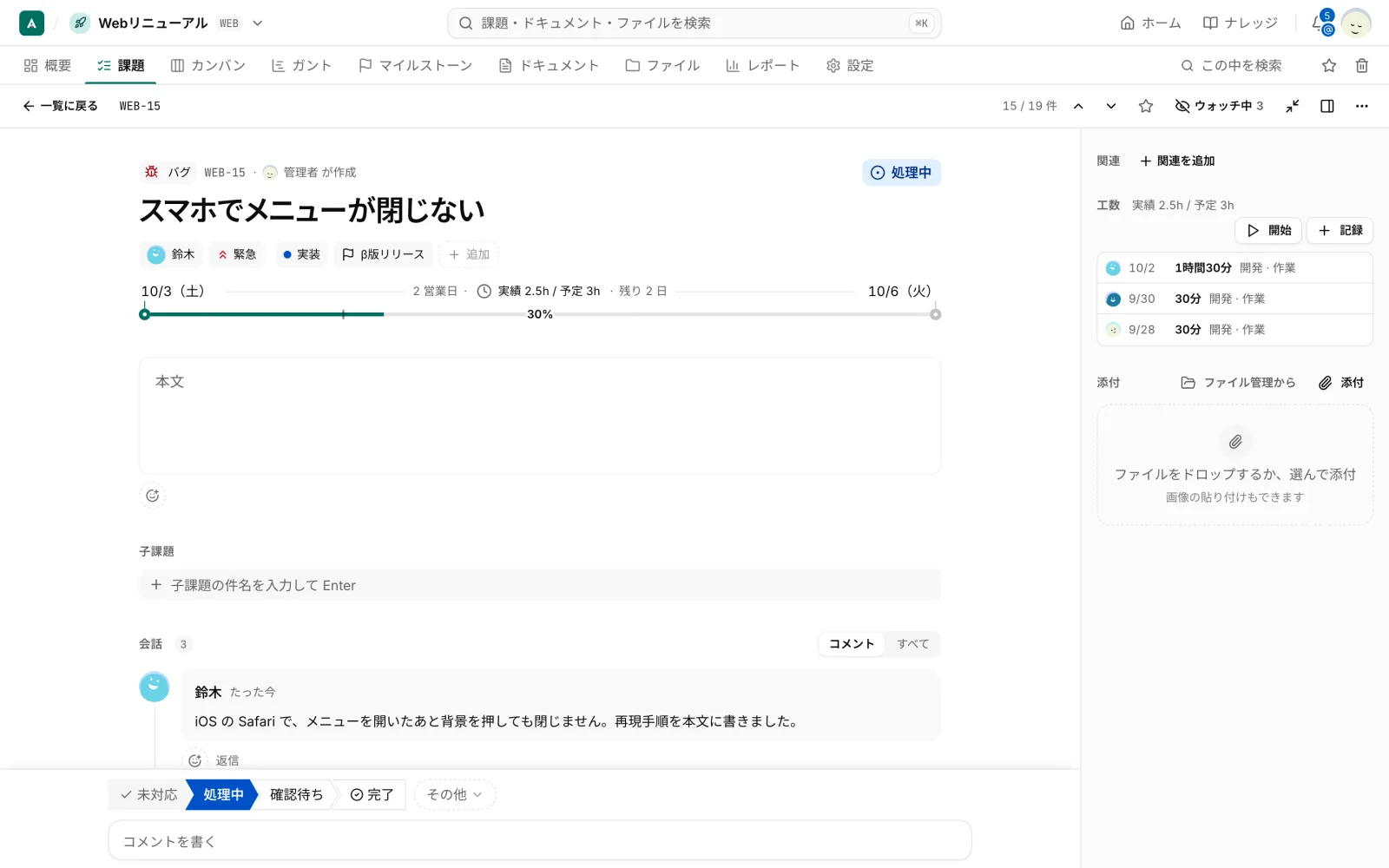Add reaction to 鈴木's comment
The image size is (1389, 868).
tap(195, 760)
